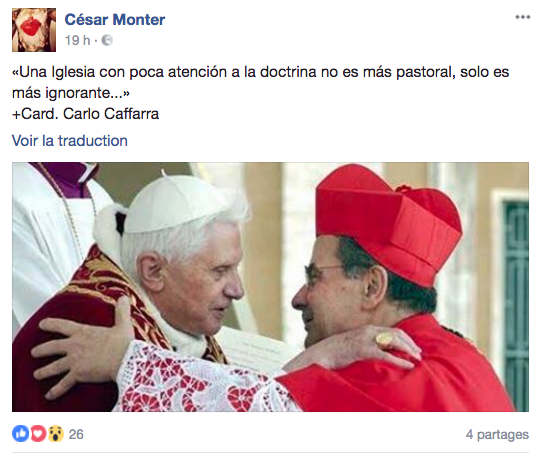This screenshot has height=454, width=542.
Task: Click Voir la traduction link
Action: (70, 141)
